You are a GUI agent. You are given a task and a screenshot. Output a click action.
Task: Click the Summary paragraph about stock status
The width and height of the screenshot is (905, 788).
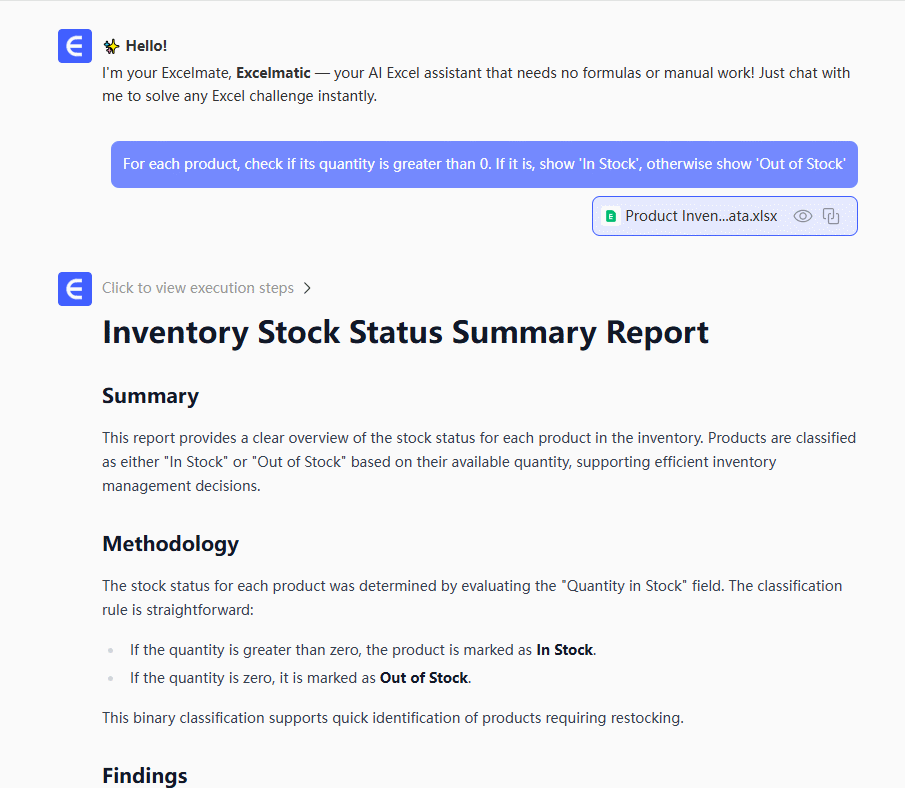coord(478,462)
